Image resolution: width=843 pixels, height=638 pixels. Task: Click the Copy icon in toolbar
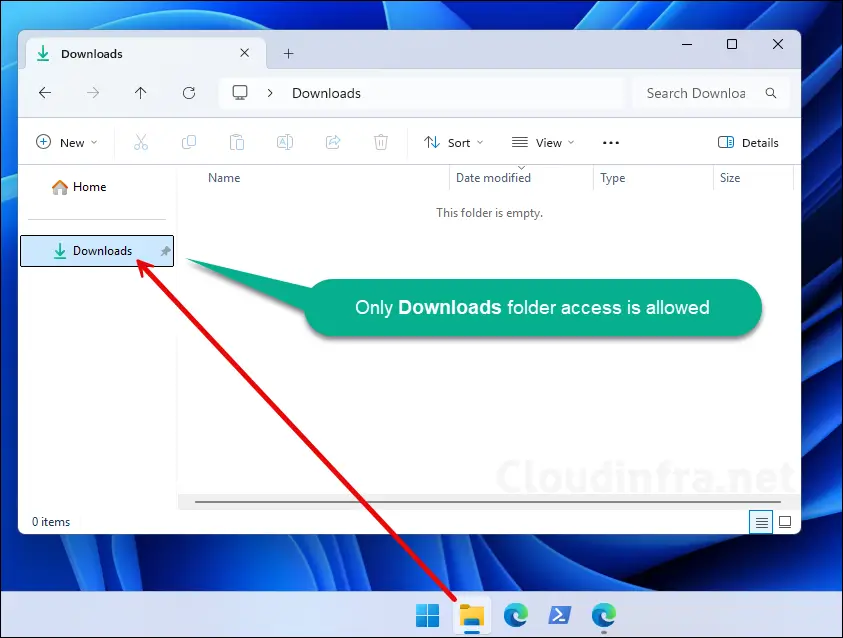point(189,143)
